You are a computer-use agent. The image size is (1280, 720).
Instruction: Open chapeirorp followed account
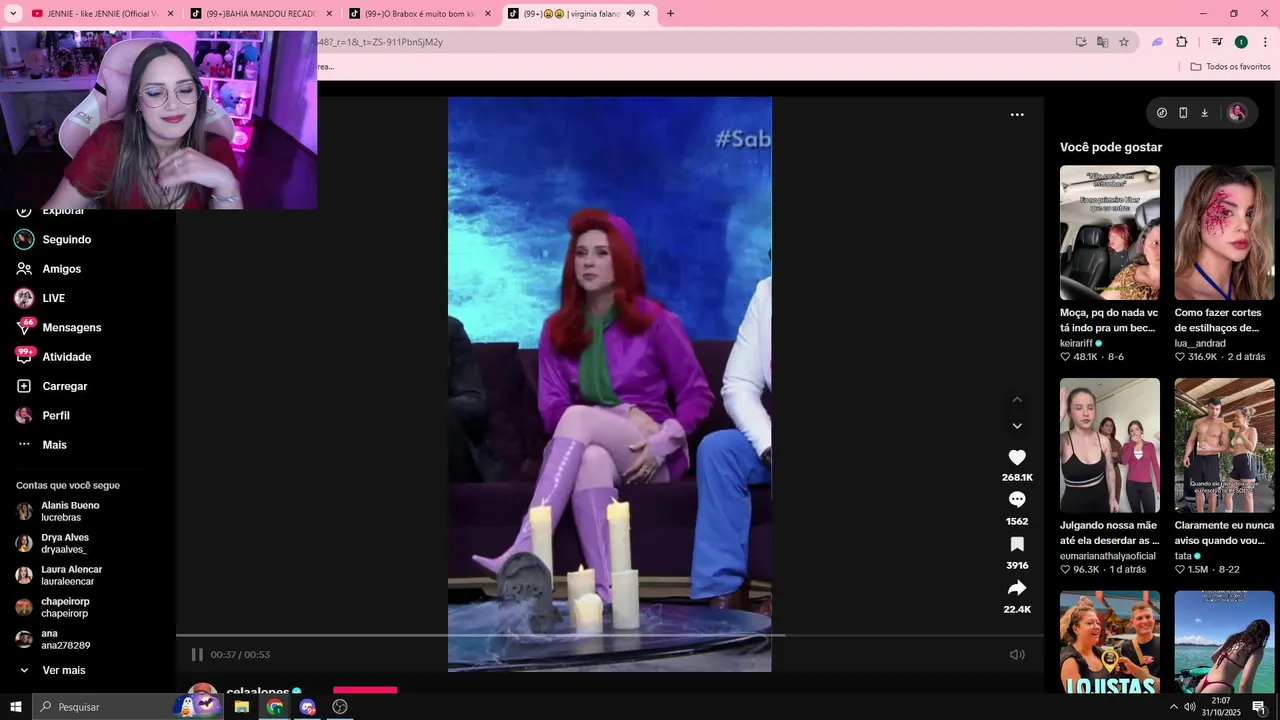(x=65, y=607)
